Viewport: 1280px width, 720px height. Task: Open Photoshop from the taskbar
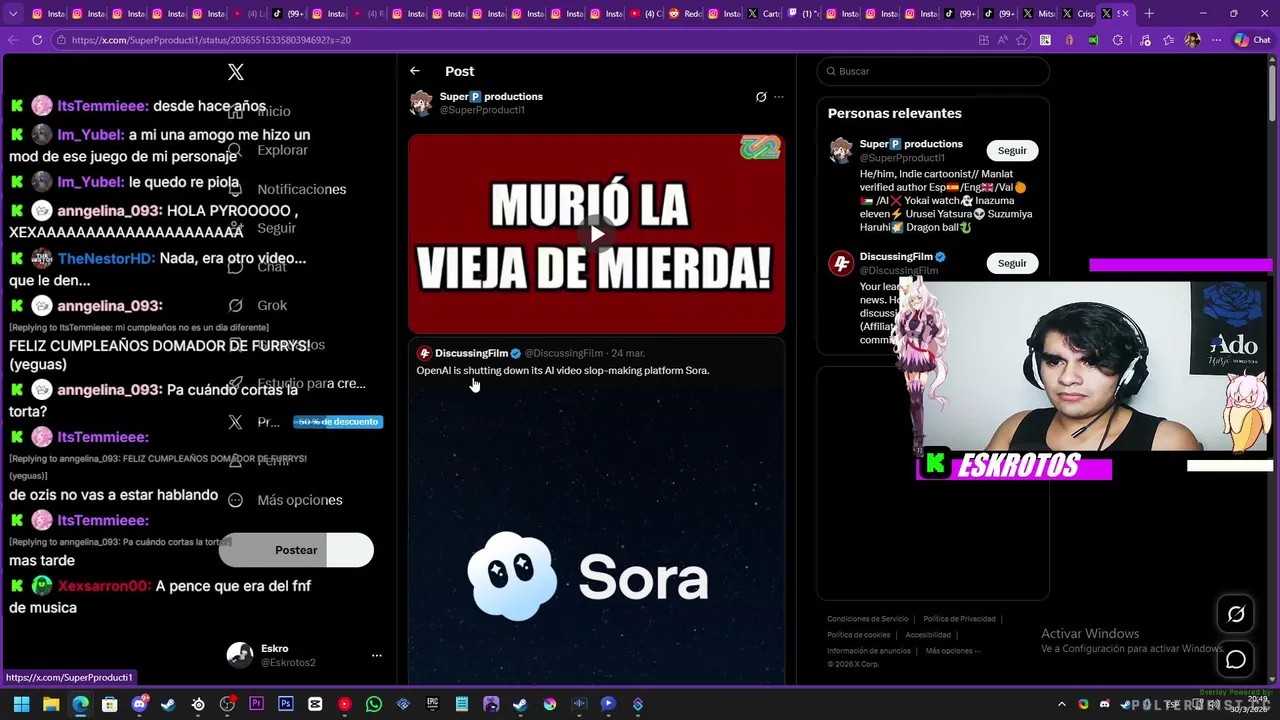point(286,705)
